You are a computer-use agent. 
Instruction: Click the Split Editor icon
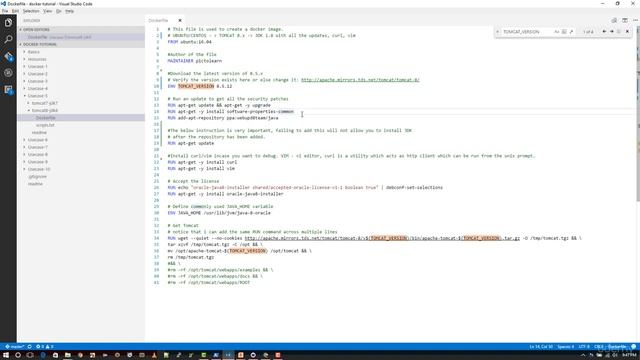point(625,20)
